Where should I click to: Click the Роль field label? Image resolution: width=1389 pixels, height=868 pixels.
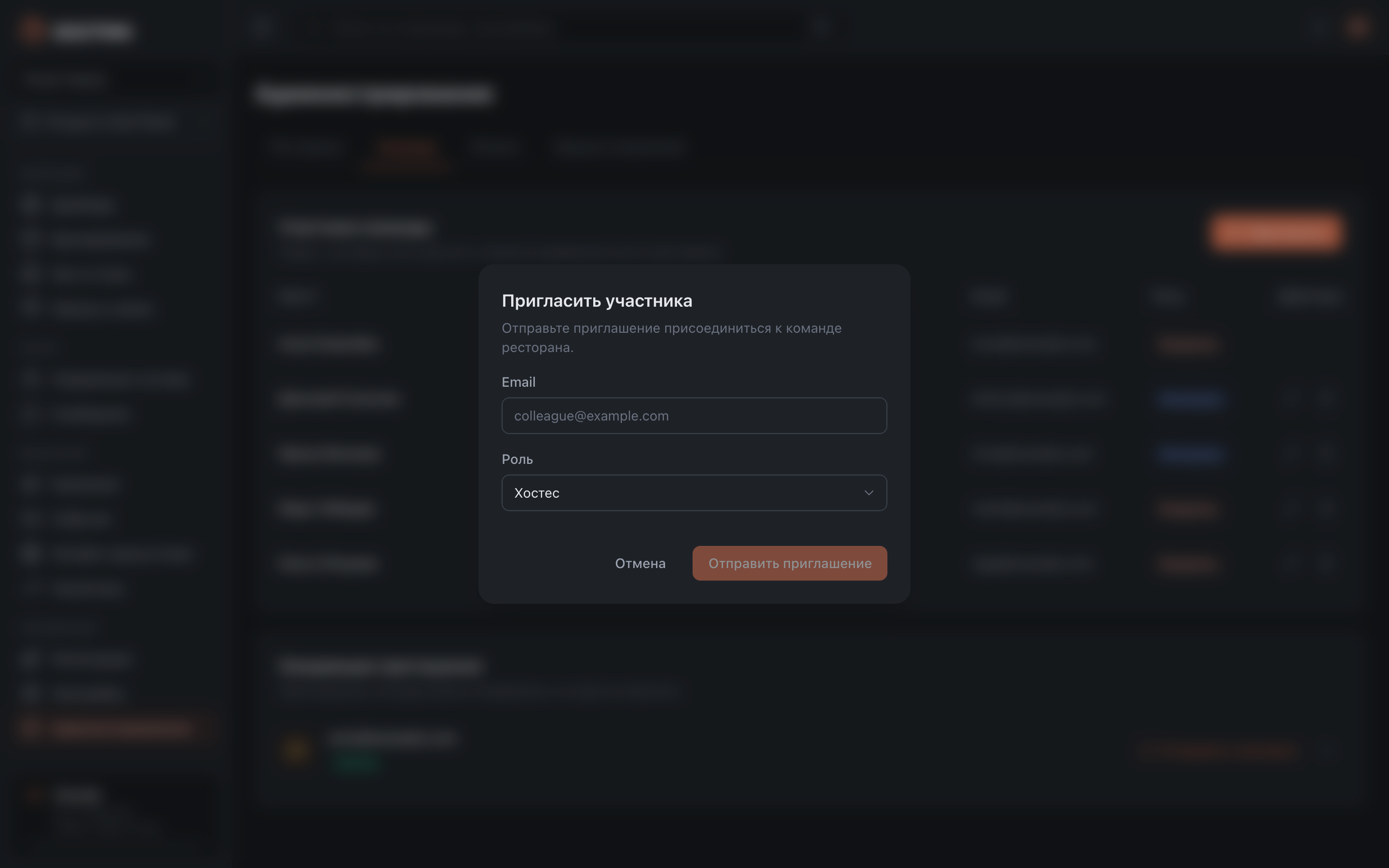[x=517, y=459]
